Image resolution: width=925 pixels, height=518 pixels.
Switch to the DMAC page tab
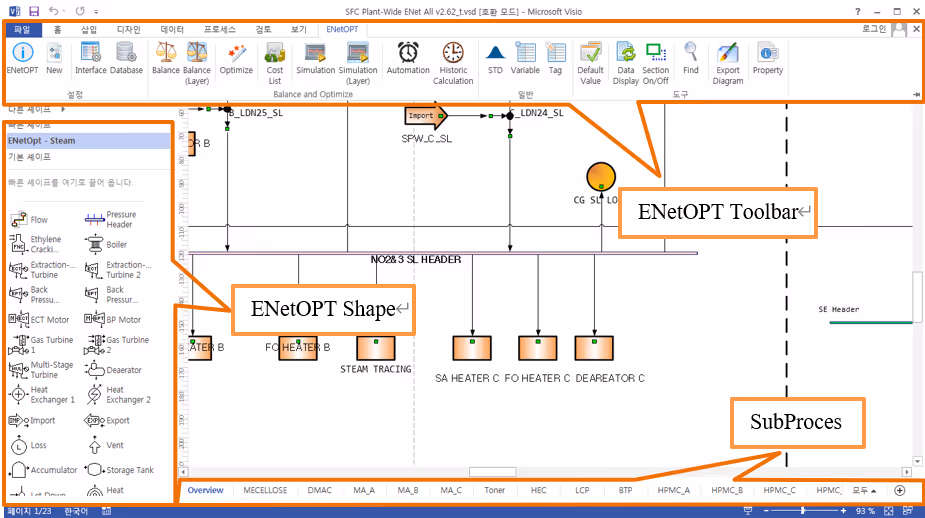pos(320,490)
